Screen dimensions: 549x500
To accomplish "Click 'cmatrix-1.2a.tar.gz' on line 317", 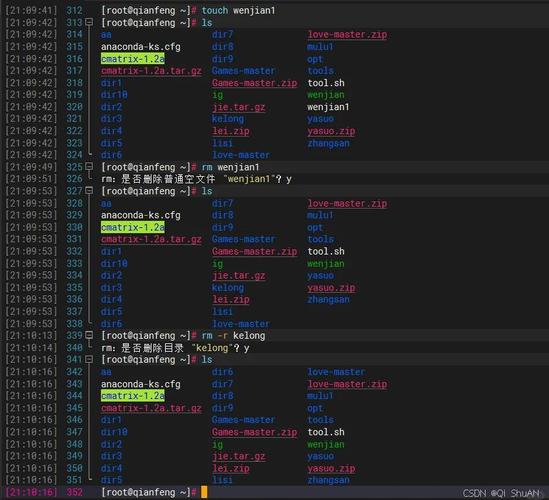I will tap(151, 71).
